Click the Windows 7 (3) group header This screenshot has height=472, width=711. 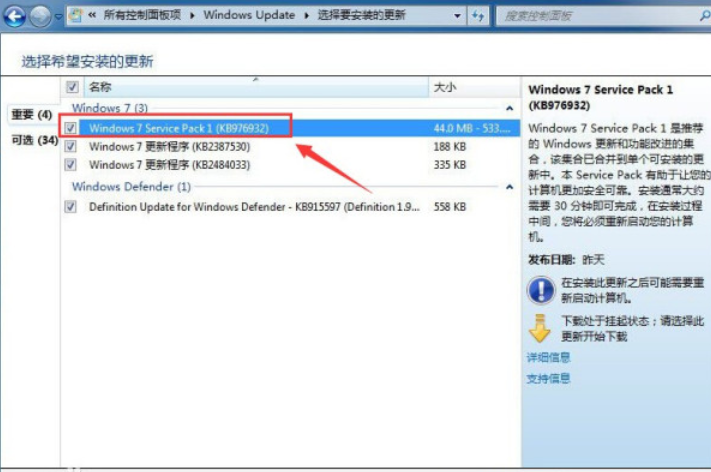tap(110, 108)
